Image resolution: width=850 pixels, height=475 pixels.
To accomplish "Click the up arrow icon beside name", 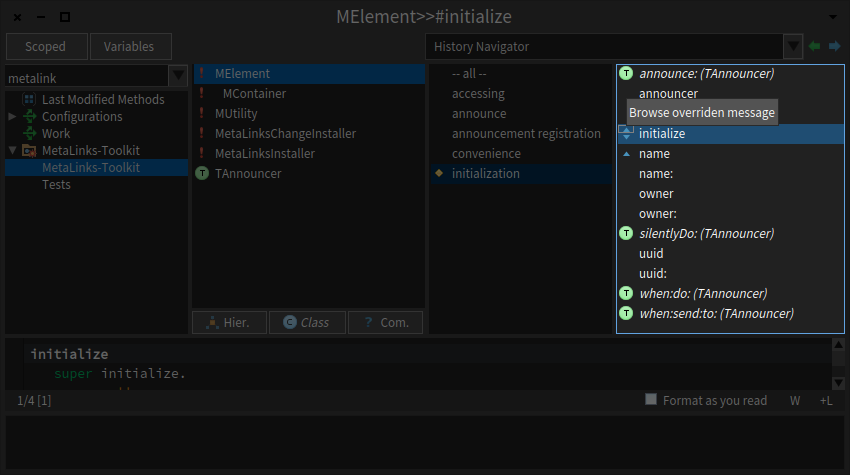I will (x=626, y=154).
